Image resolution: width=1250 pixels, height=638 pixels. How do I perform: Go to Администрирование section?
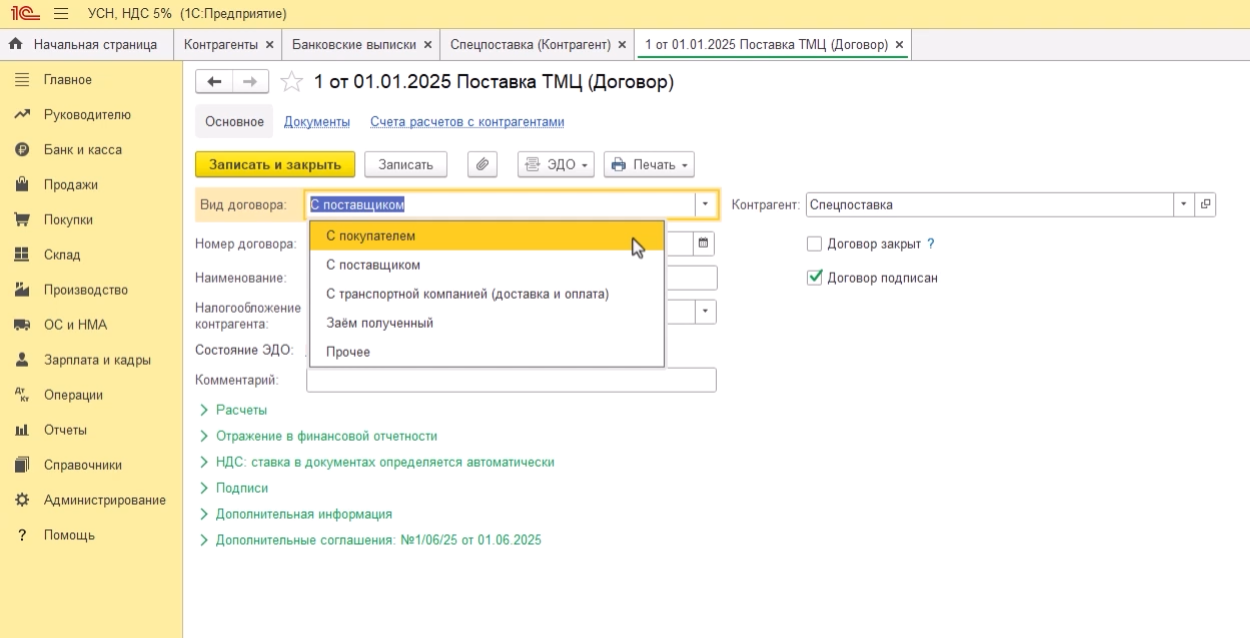tap(104, 500)
